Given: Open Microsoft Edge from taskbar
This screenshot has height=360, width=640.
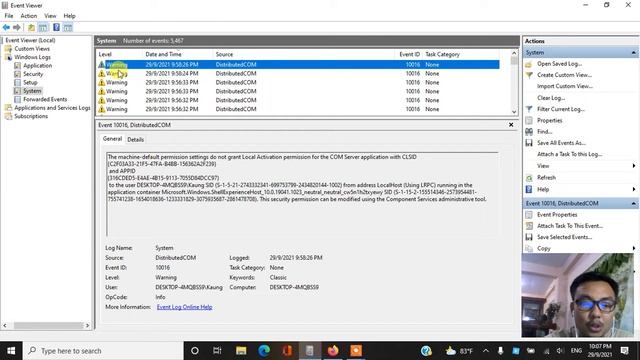Looking at the screenshot, I should tap(264, 351).
